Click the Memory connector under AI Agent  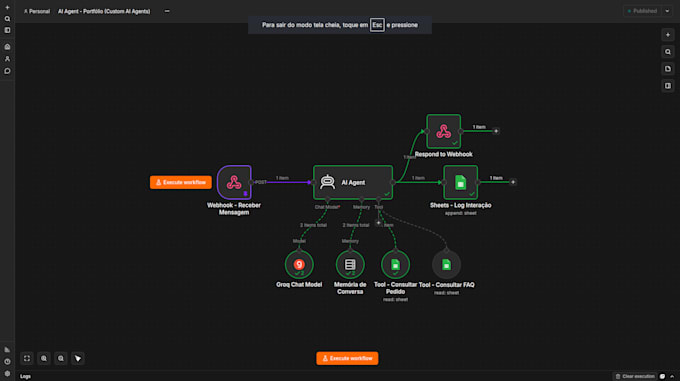tap(361, 207)
